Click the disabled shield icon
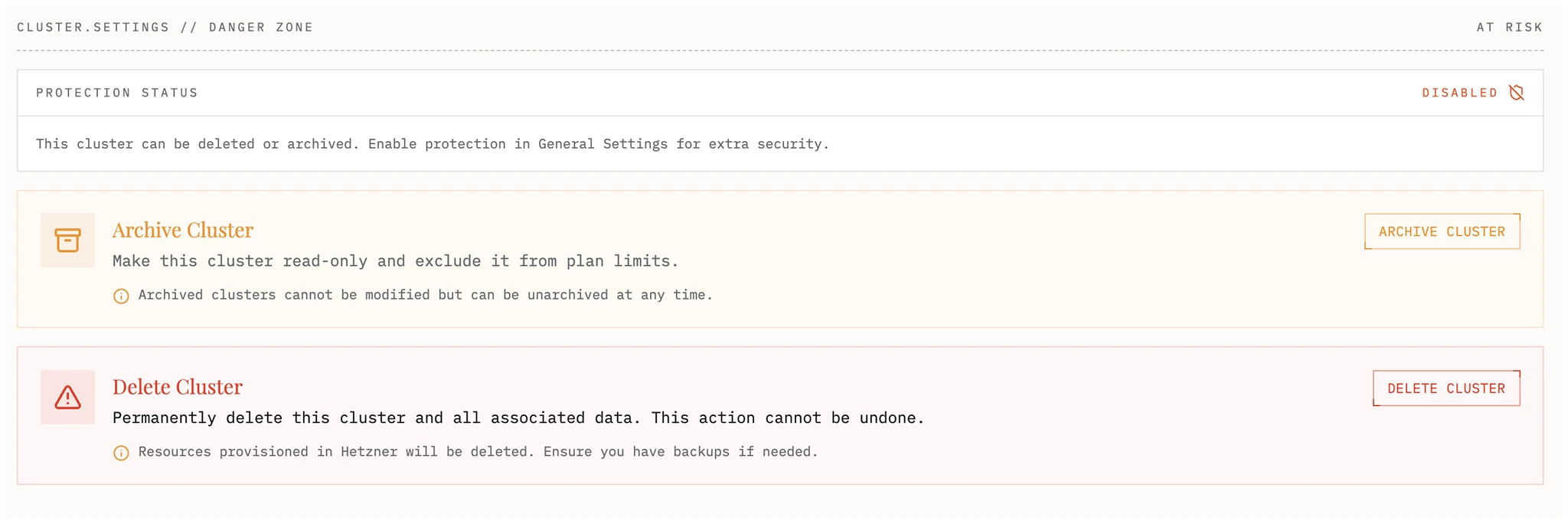Image resolution: width=1568 pixels, height=524 pixels. [x=1516, y=93]
